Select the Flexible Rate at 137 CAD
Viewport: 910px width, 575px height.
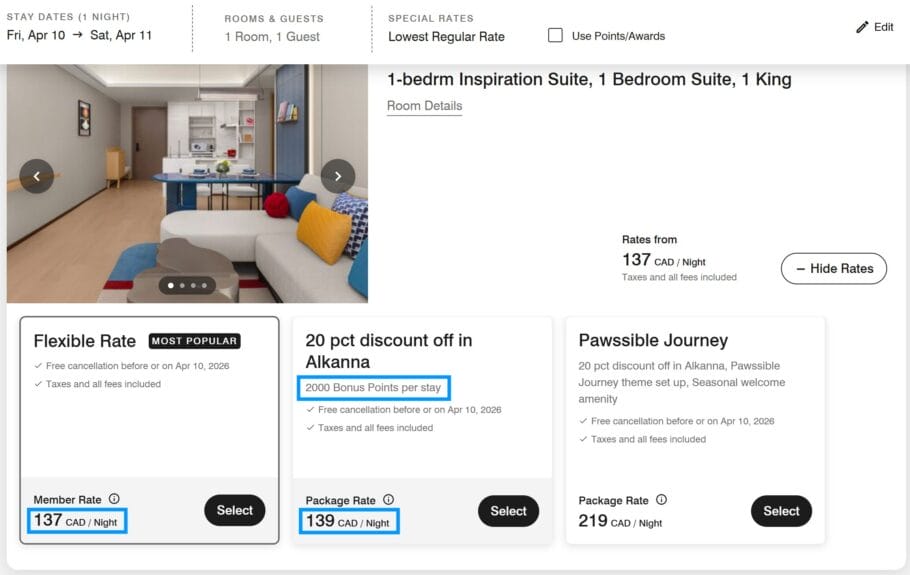(x=235, y=510)
